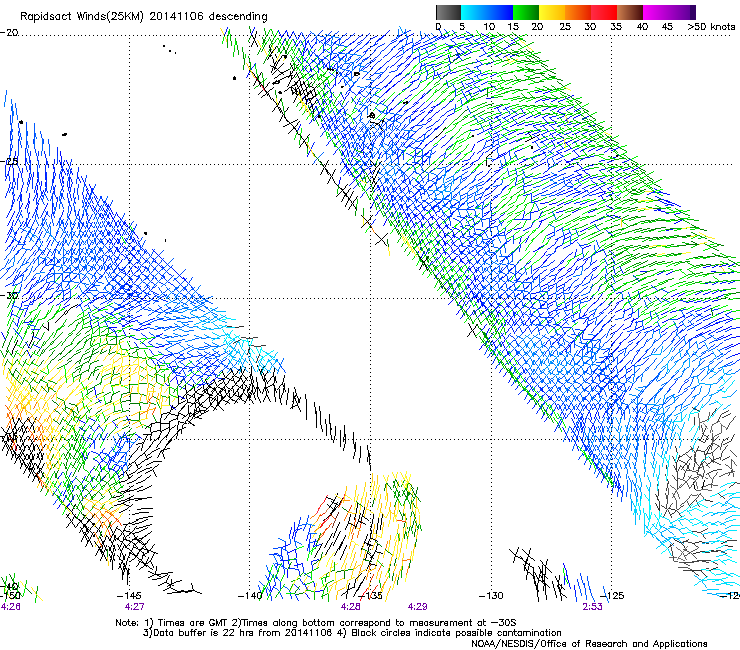This screenshot has width=740, height=650.
Task: Click the green 15-20 knots legend swatch
Action: (526, 12)
